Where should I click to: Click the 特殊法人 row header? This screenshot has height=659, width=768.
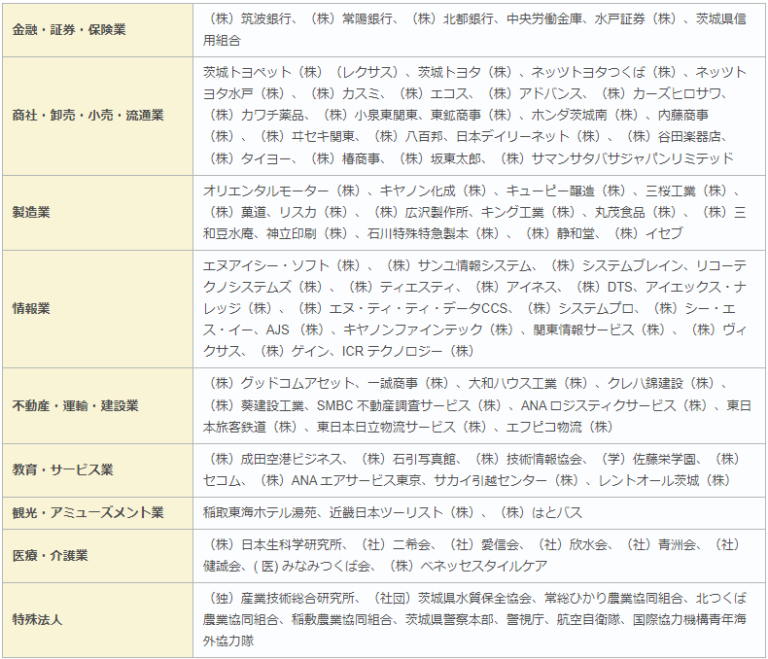(x=40, y=619)
